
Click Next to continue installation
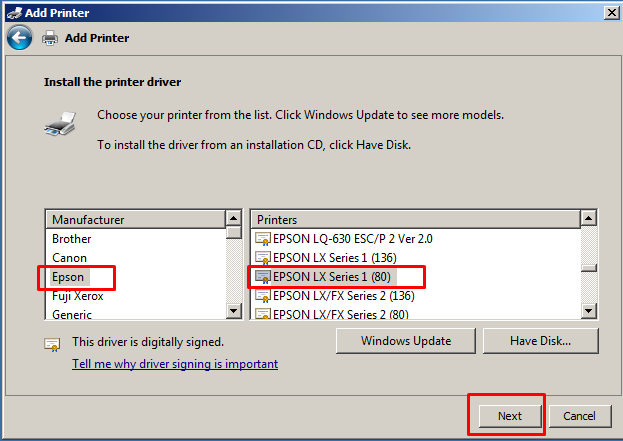(510, 416)
